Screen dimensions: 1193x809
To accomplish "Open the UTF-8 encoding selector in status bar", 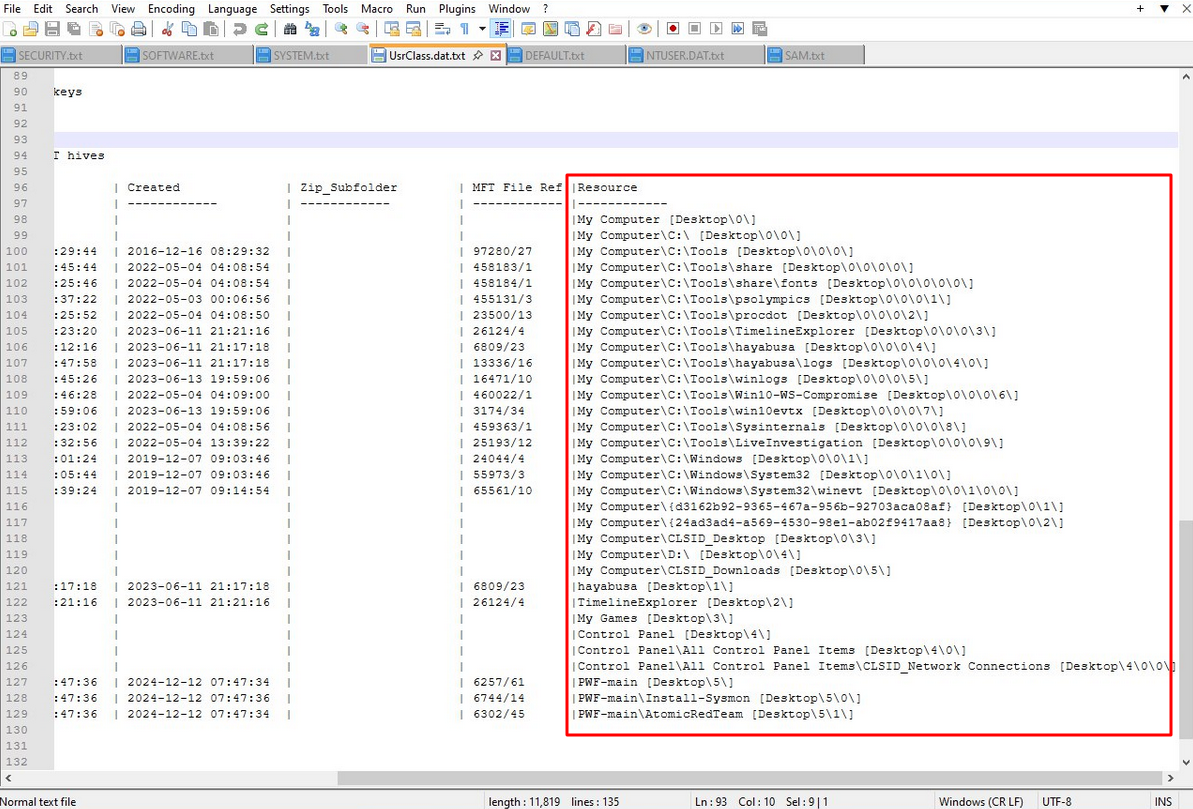I will point(1056,801).
